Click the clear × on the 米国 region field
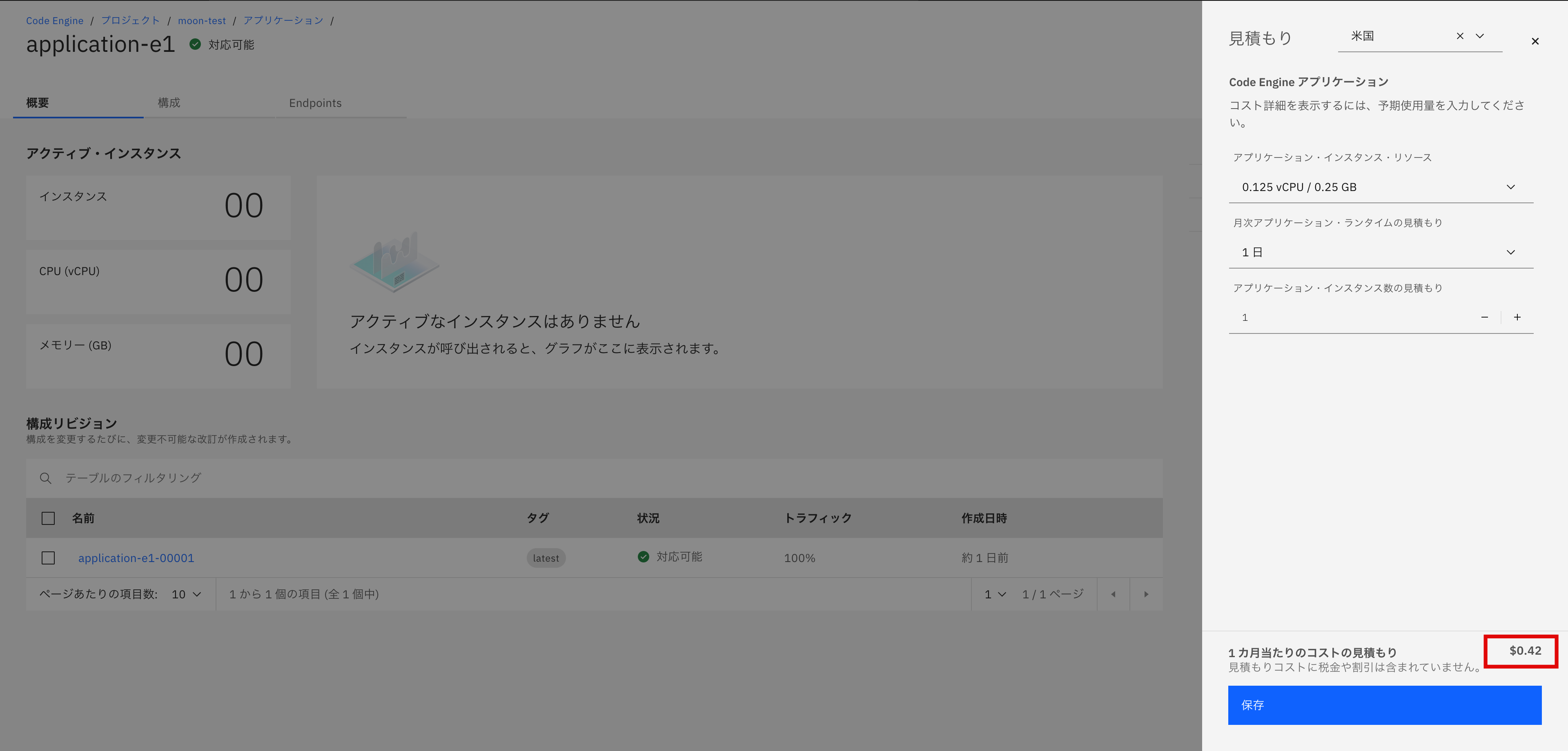The image size is (1568, 751). pyautogui.click(x=1460, y=36)
